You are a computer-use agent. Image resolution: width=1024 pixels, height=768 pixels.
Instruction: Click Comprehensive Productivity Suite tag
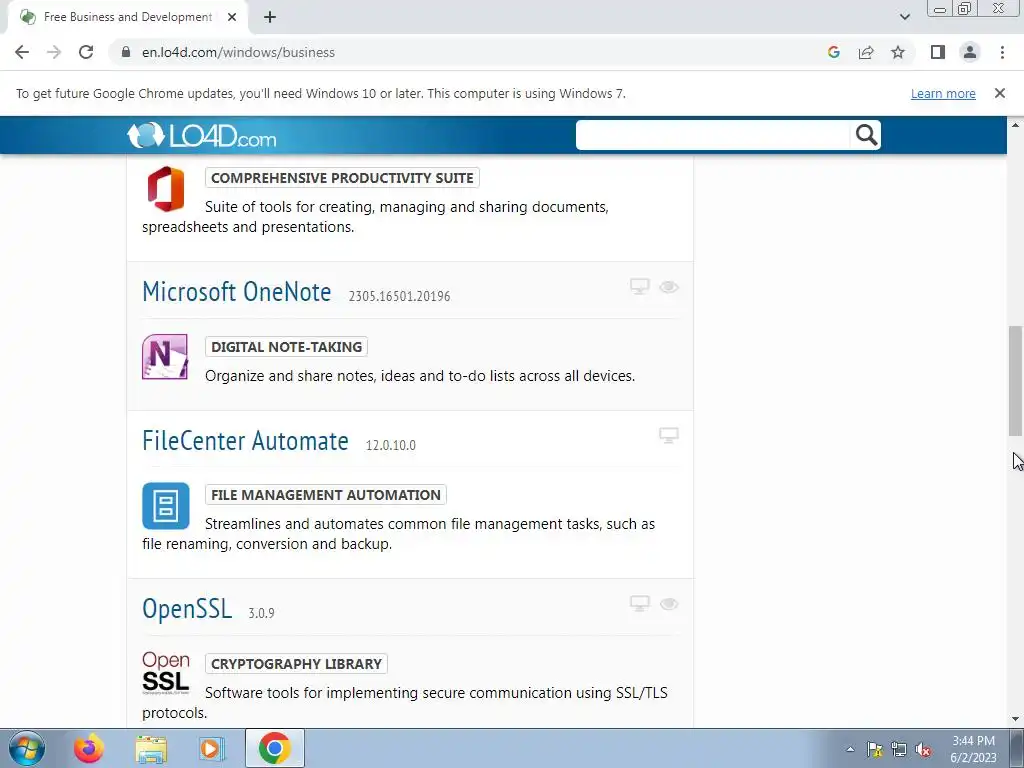(x=342, y=178)
